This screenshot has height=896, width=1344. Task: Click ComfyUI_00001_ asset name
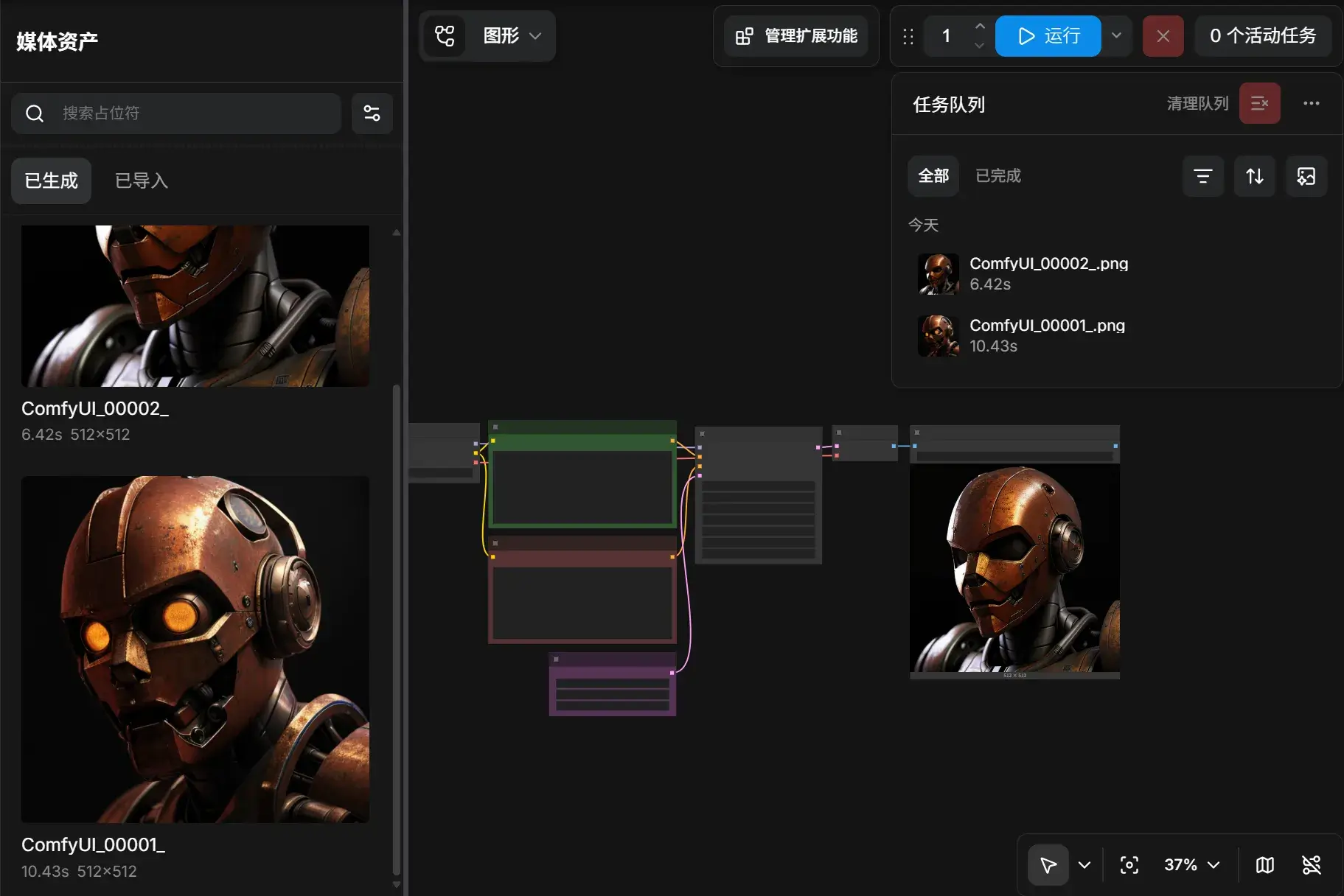pos(94,844)
